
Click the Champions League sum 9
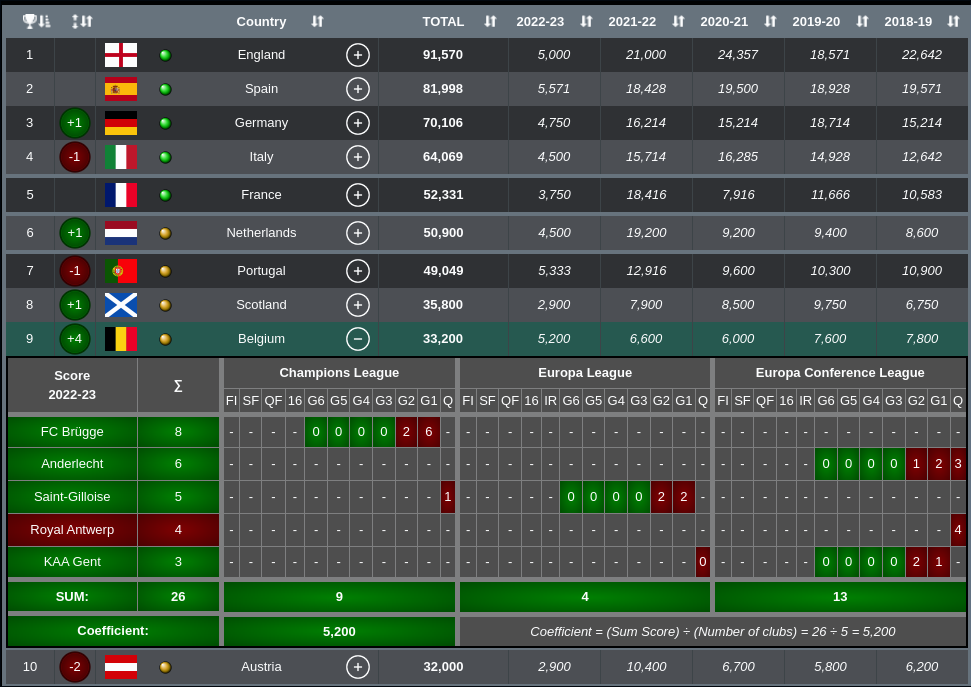[x=339, y=597]
